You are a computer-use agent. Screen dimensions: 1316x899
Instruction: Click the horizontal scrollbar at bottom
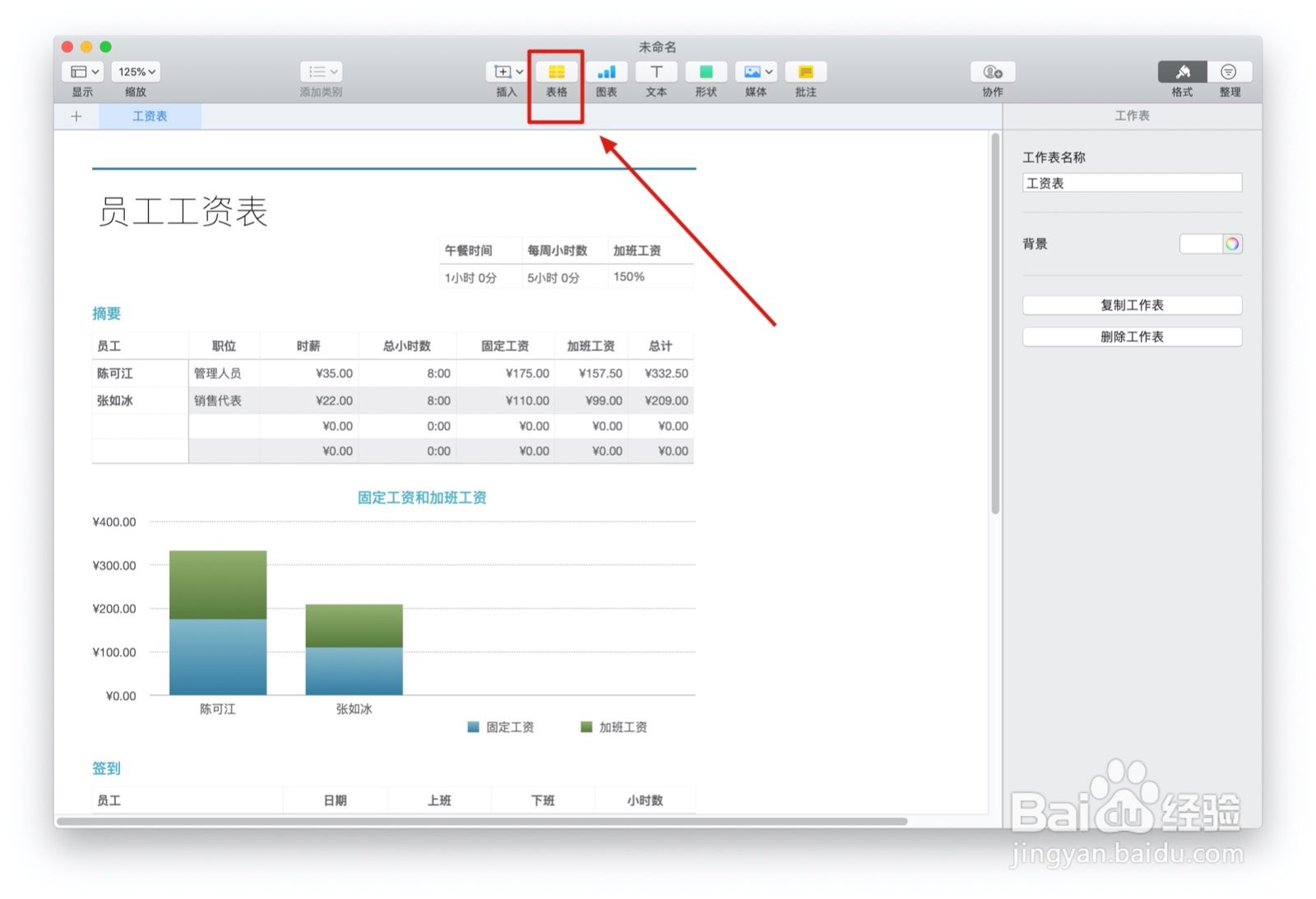pyautogui.click(x=482, y=821)
